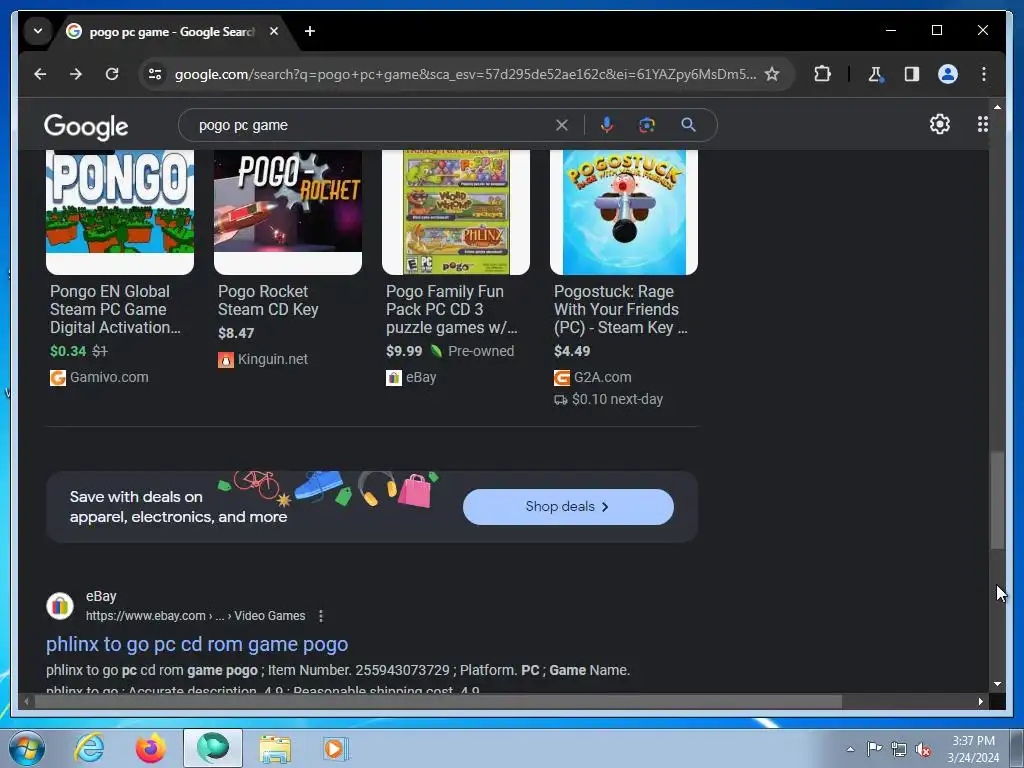Open Windows Explorer folder on taskbar

[275, 748]
